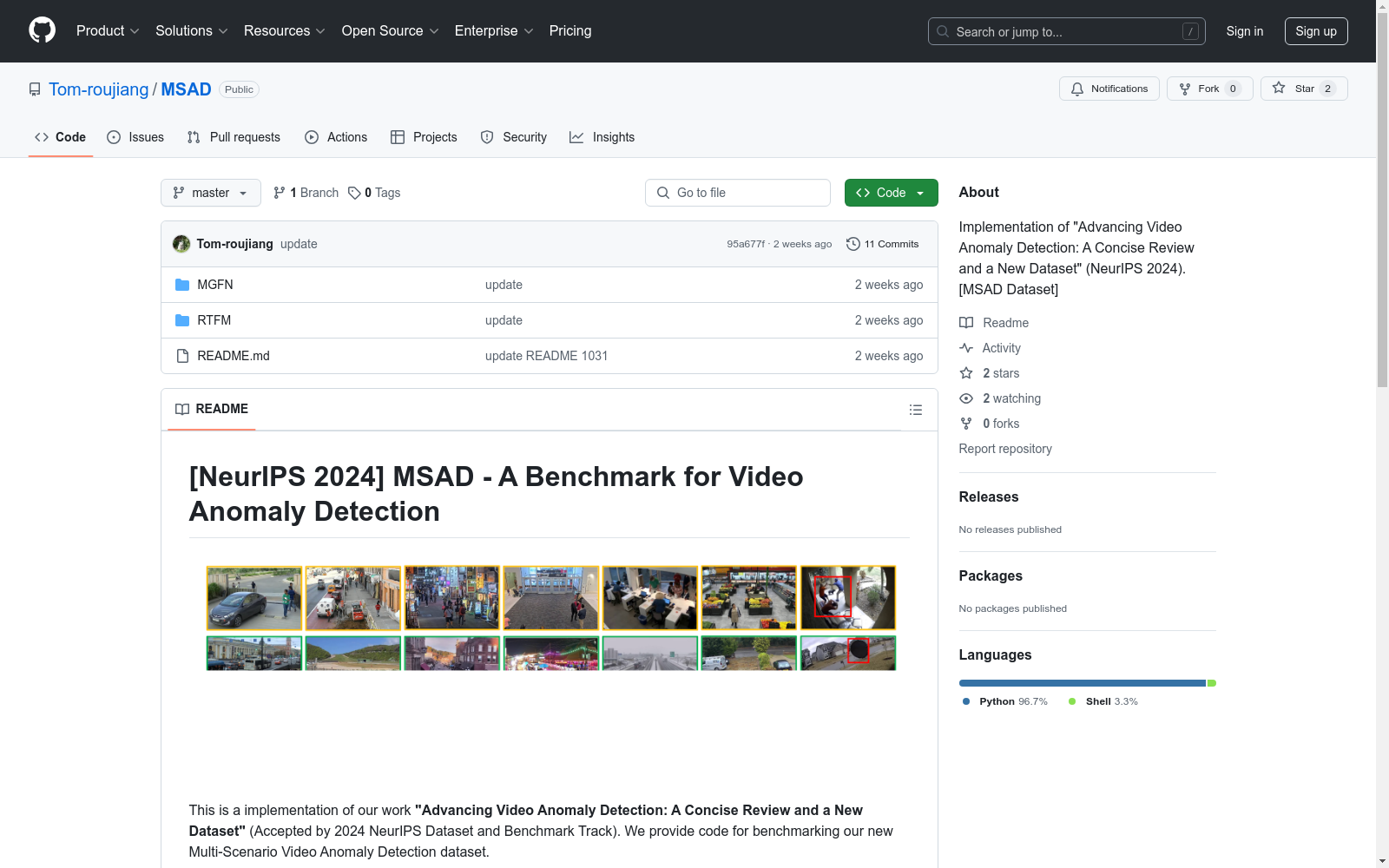Image resolution: width=1389 pixels, height=868 pixels.
Task: Click Report repository
Action: pos(1005,449)
